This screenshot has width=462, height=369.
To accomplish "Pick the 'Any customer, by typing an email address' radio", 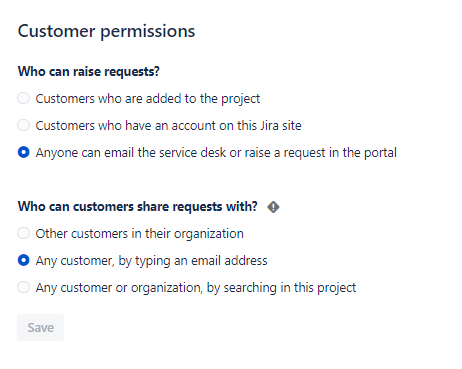I will point(24,260).
